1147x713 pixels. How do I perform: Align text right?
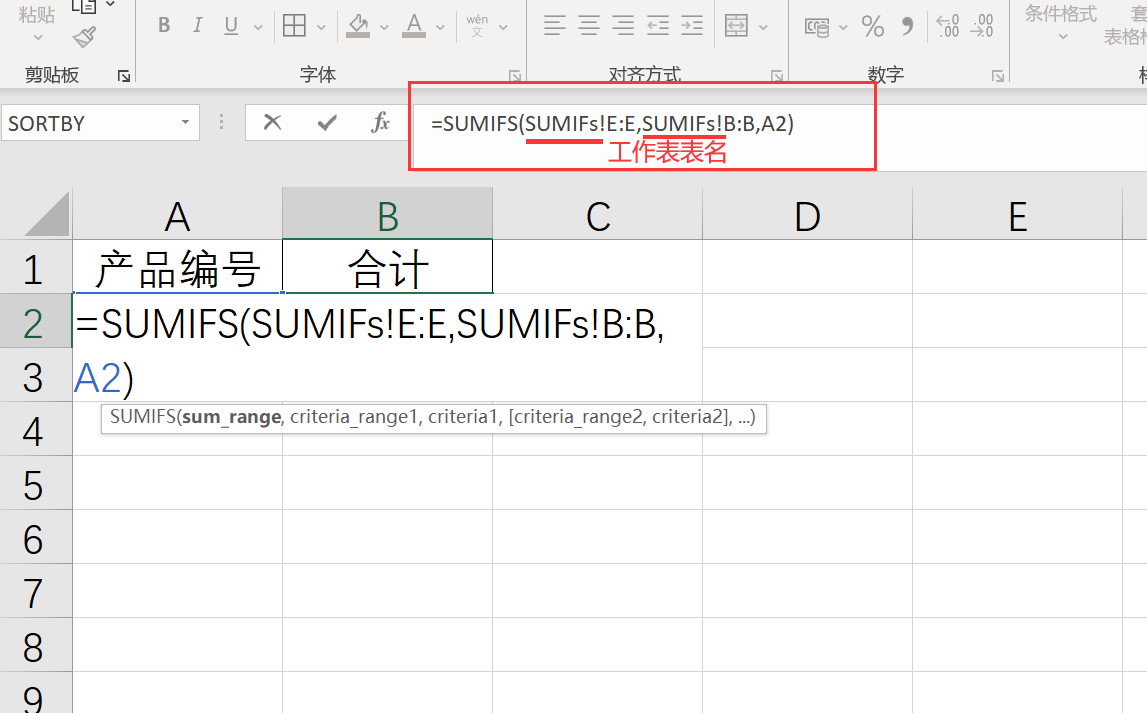623,26
